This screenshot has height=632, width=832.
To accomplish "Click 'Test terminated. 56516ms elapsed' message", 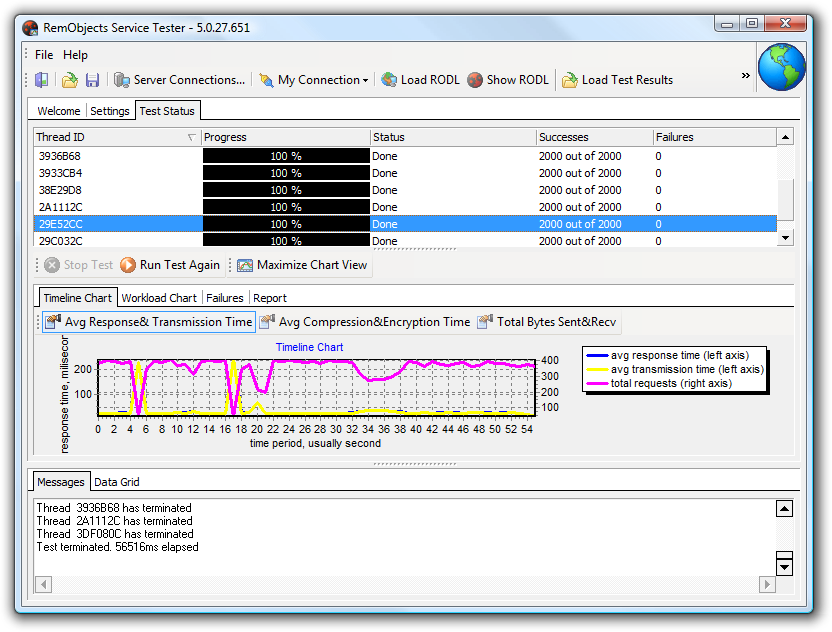I will coord(117,547).
